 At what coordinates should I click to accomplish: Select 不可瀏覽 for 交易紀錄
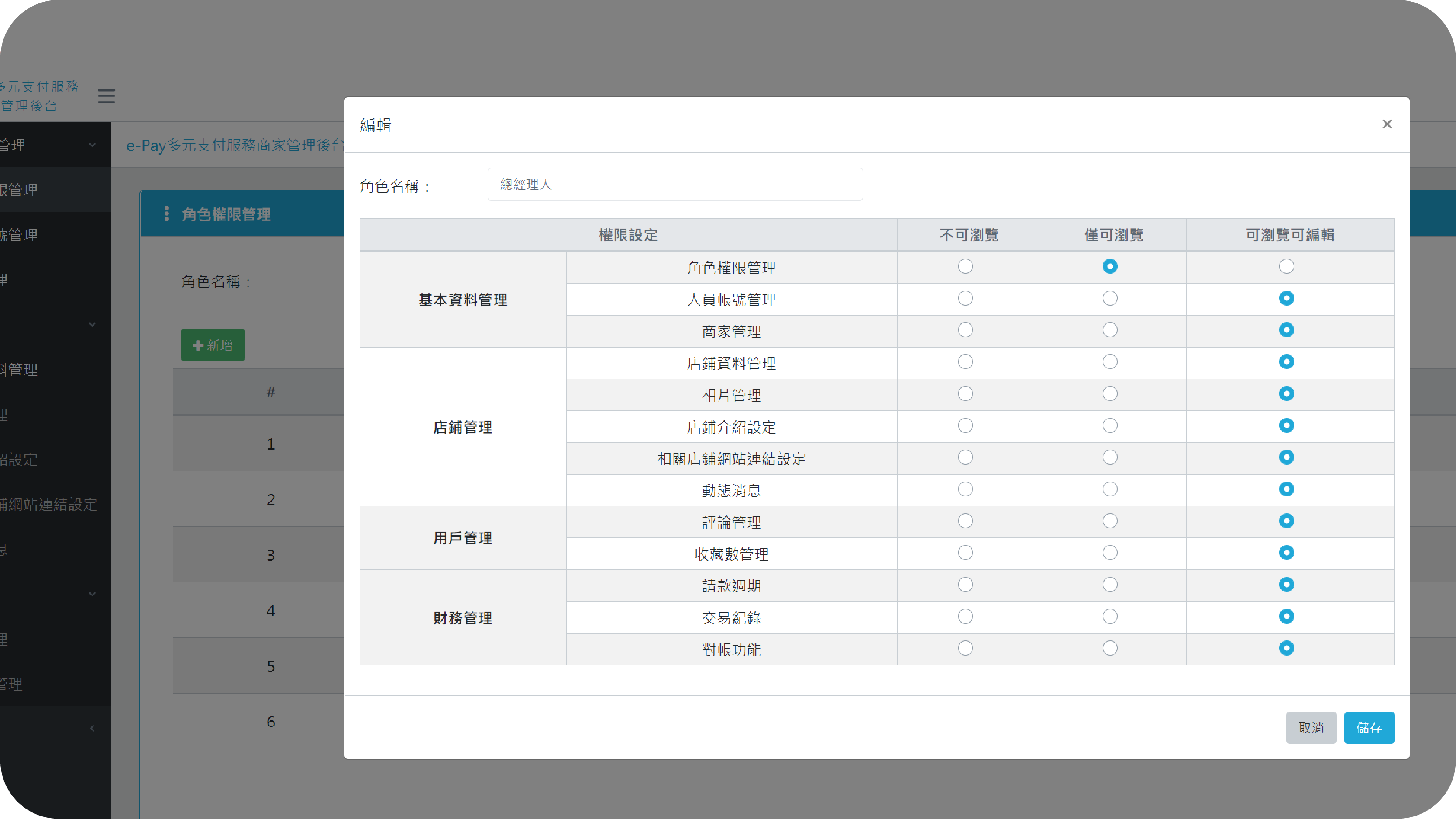[x=965, y=616]
